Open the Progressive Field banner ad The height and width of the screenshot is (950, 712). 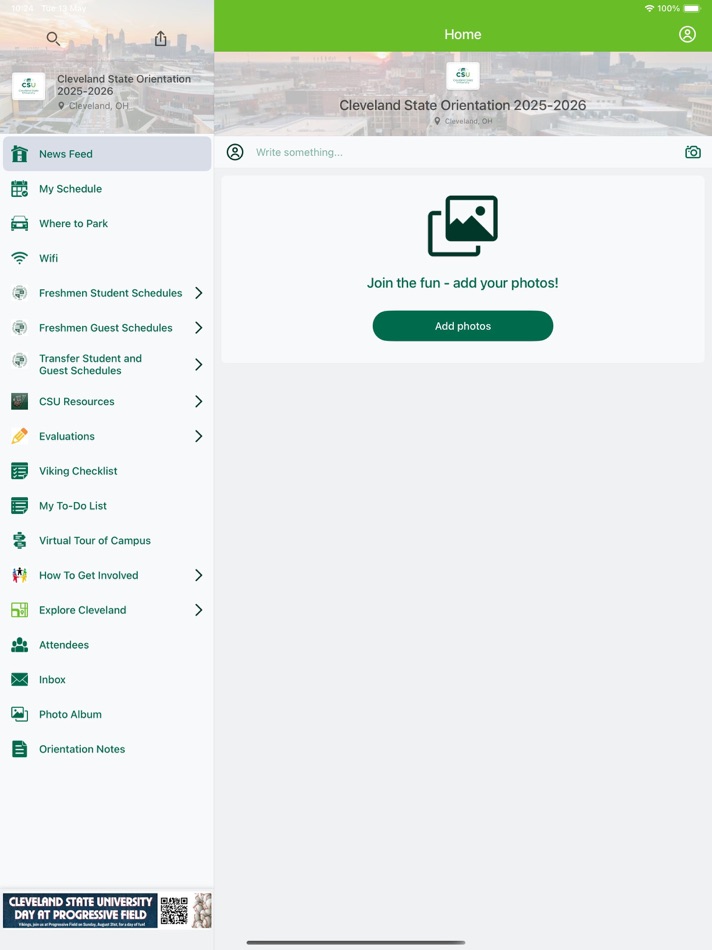[107, 910]
